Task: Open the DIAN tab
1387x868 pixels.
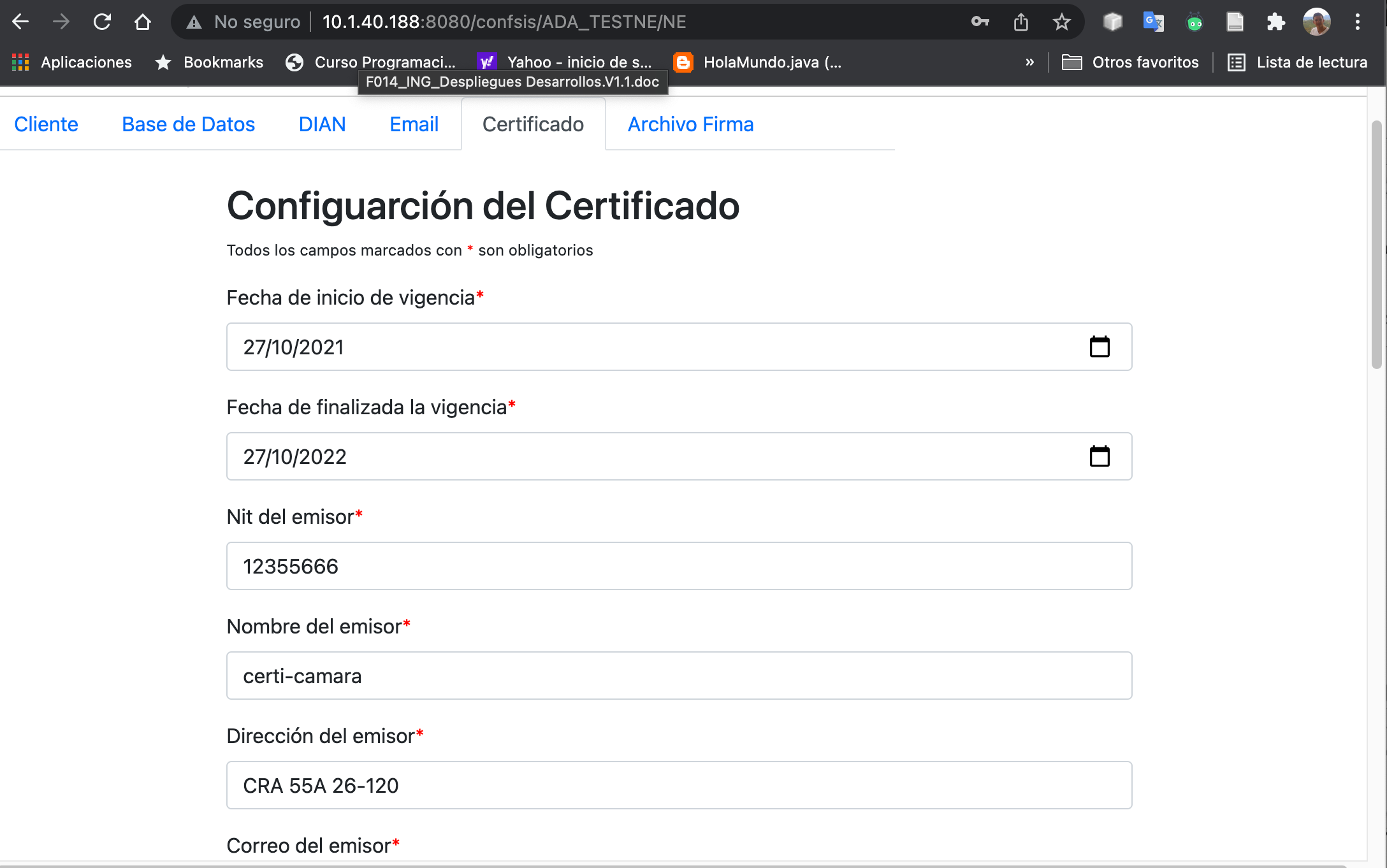Action: (x=322, y=124)
